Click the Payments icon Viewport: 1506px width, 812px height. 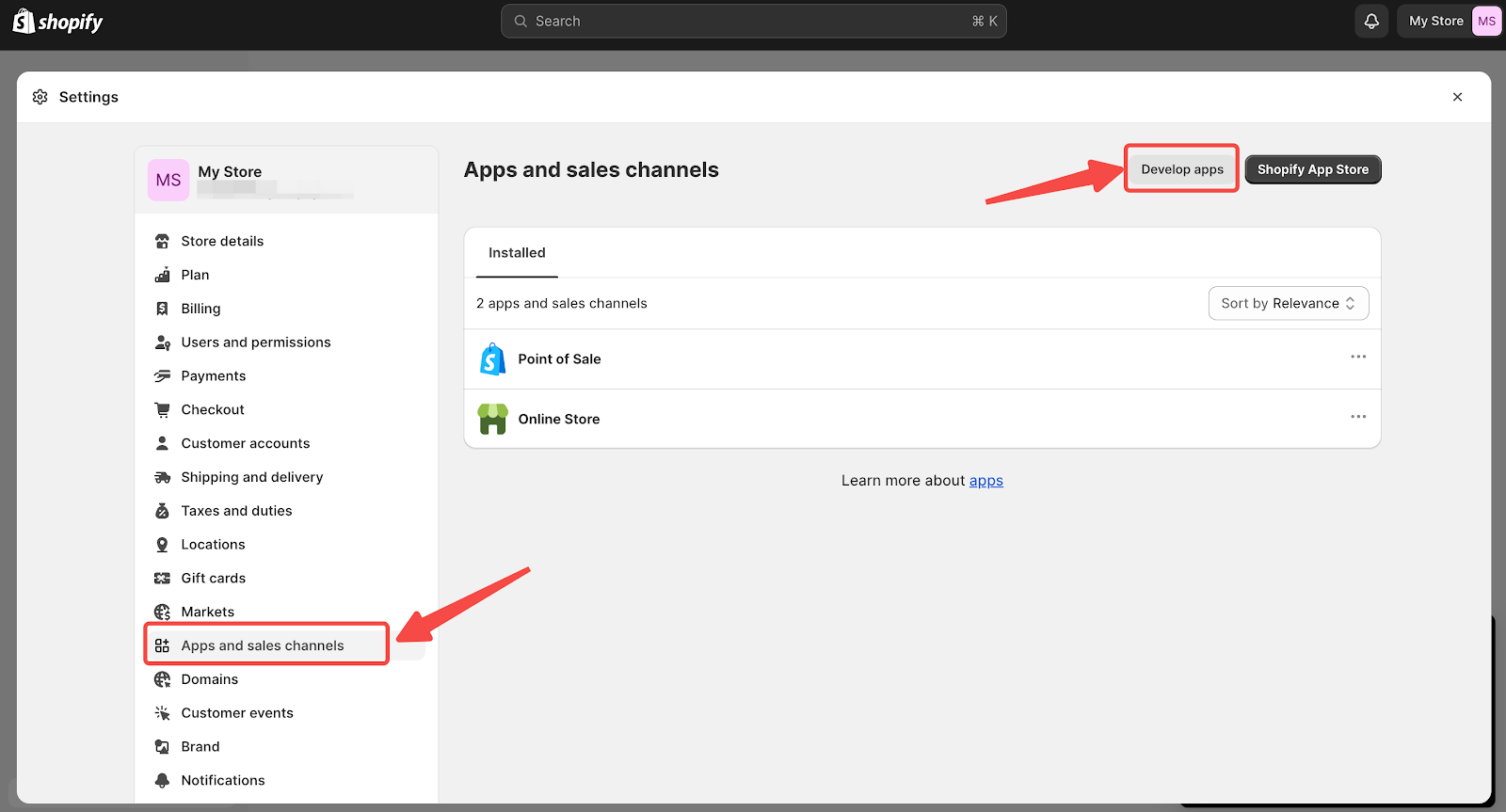pos(162,376)
